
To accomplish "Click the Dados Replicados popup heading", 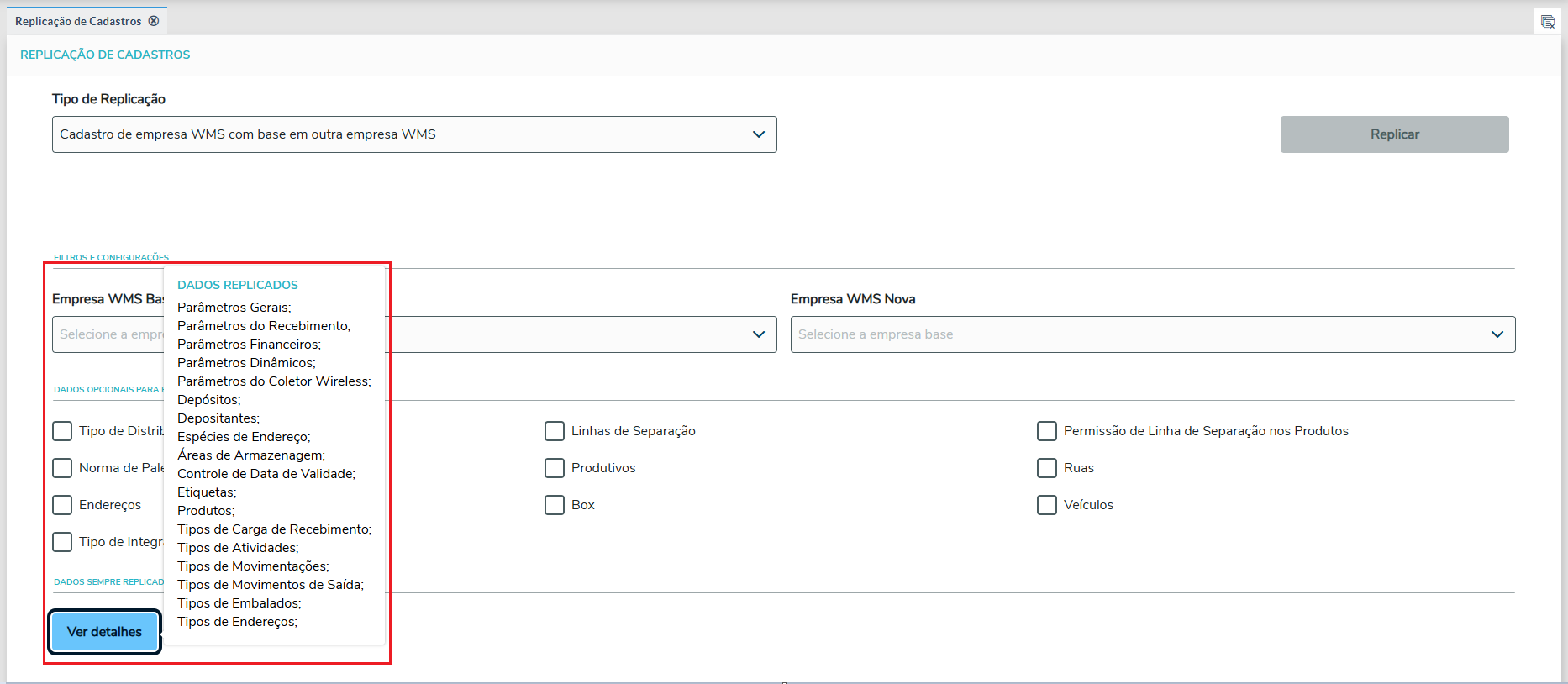I will (238, 285).
